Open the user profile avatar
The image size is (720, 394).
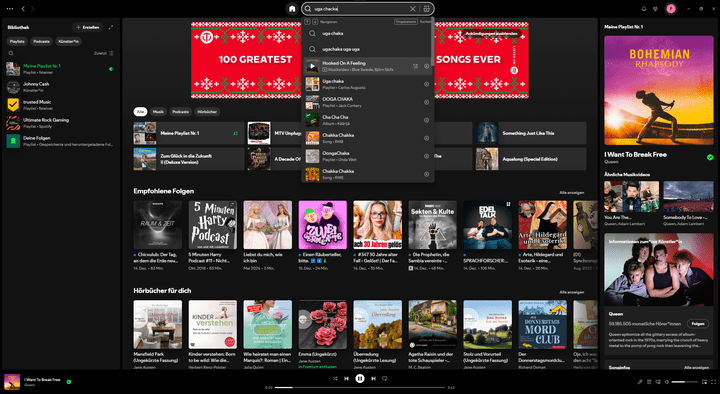coord(671,9)
